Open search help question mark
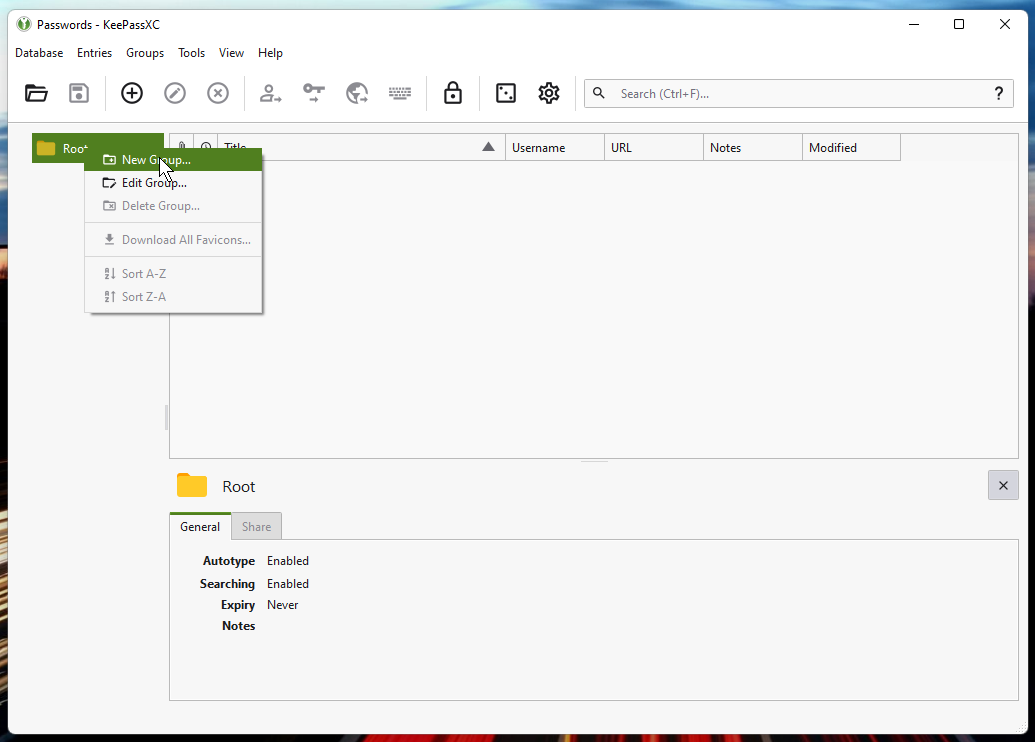 999,94
